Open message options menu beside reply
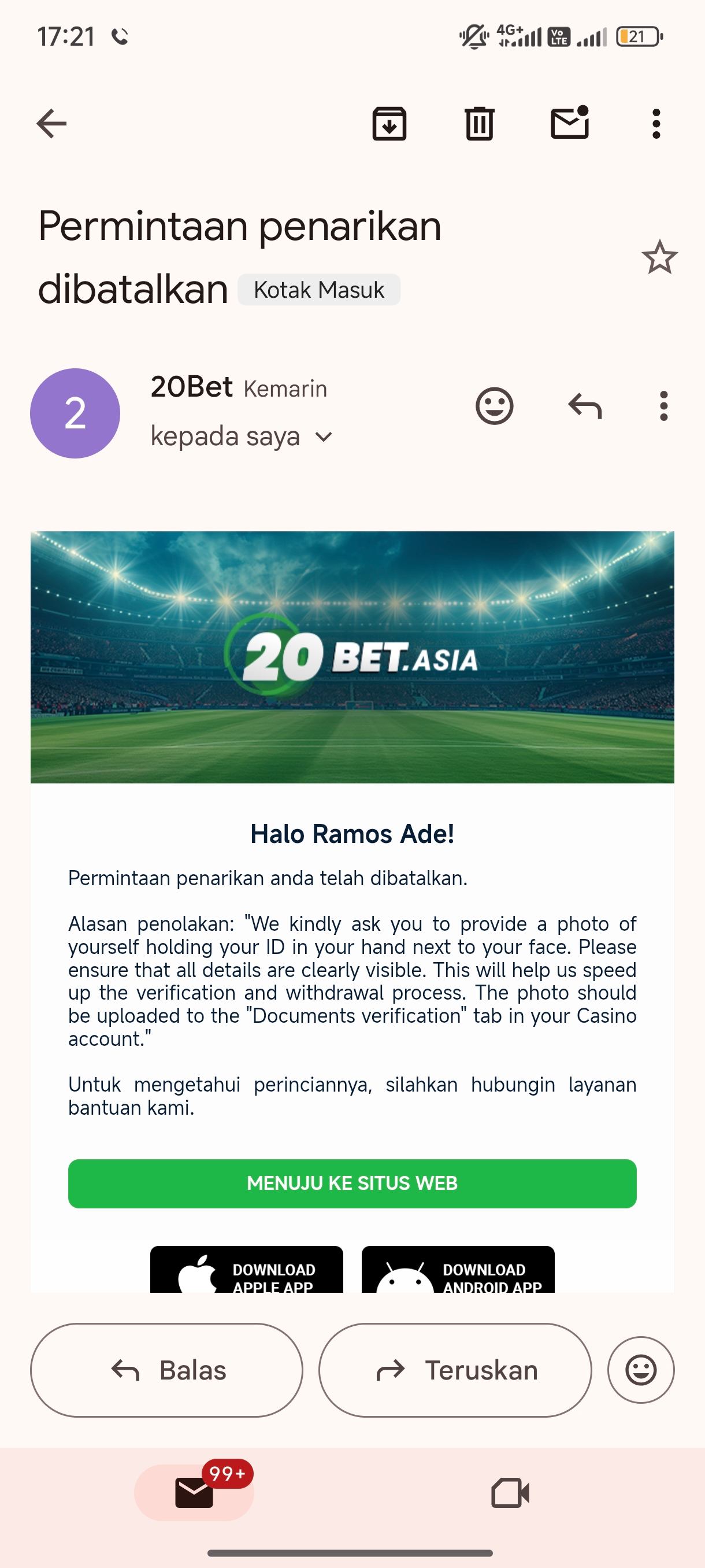Screen dimensions: 705x1568 tap(663, 406)
